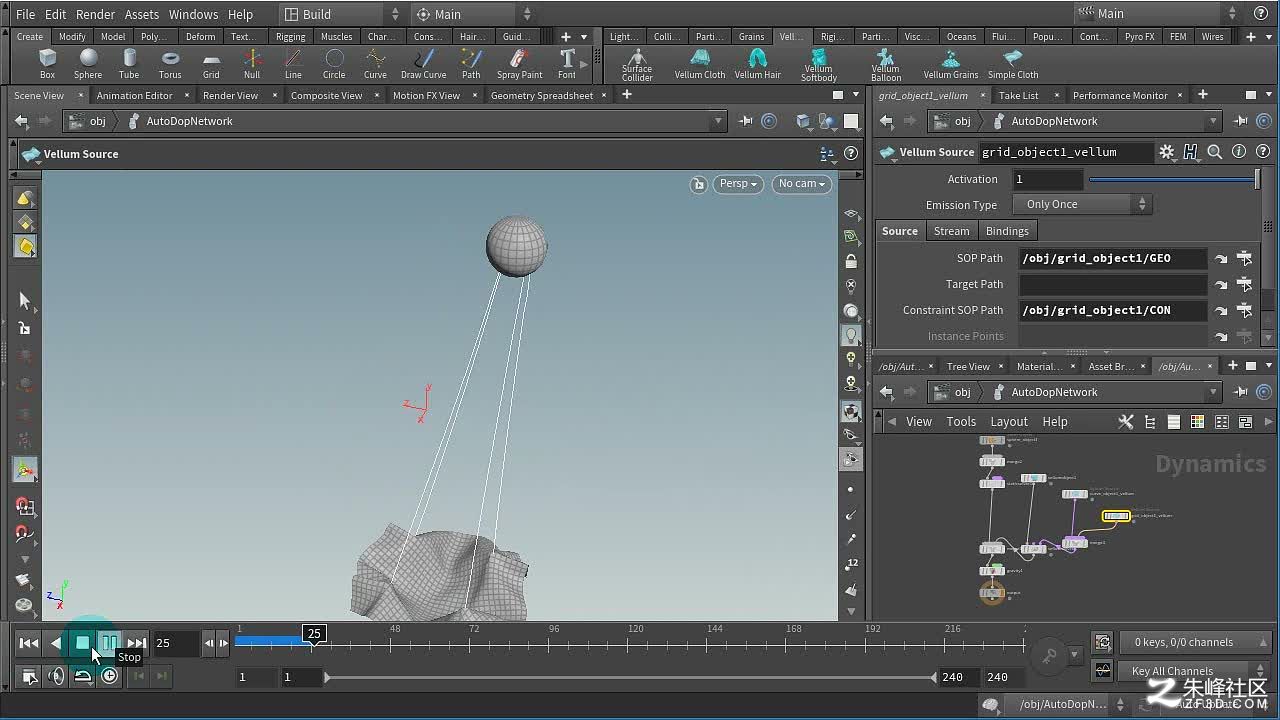
Task: Play the timeline in reverse
Action: 56,643
